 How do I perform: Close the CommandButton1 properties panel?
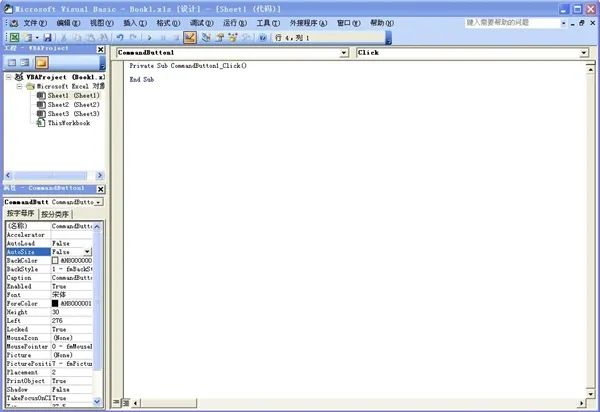coord(101,189)
